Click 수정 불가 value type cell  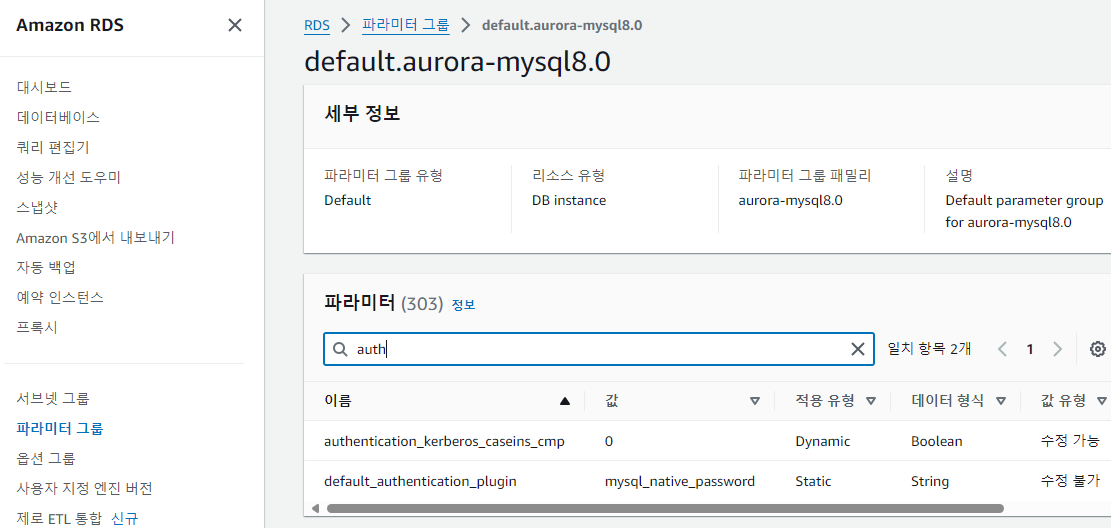click(x=1071, y=481)
